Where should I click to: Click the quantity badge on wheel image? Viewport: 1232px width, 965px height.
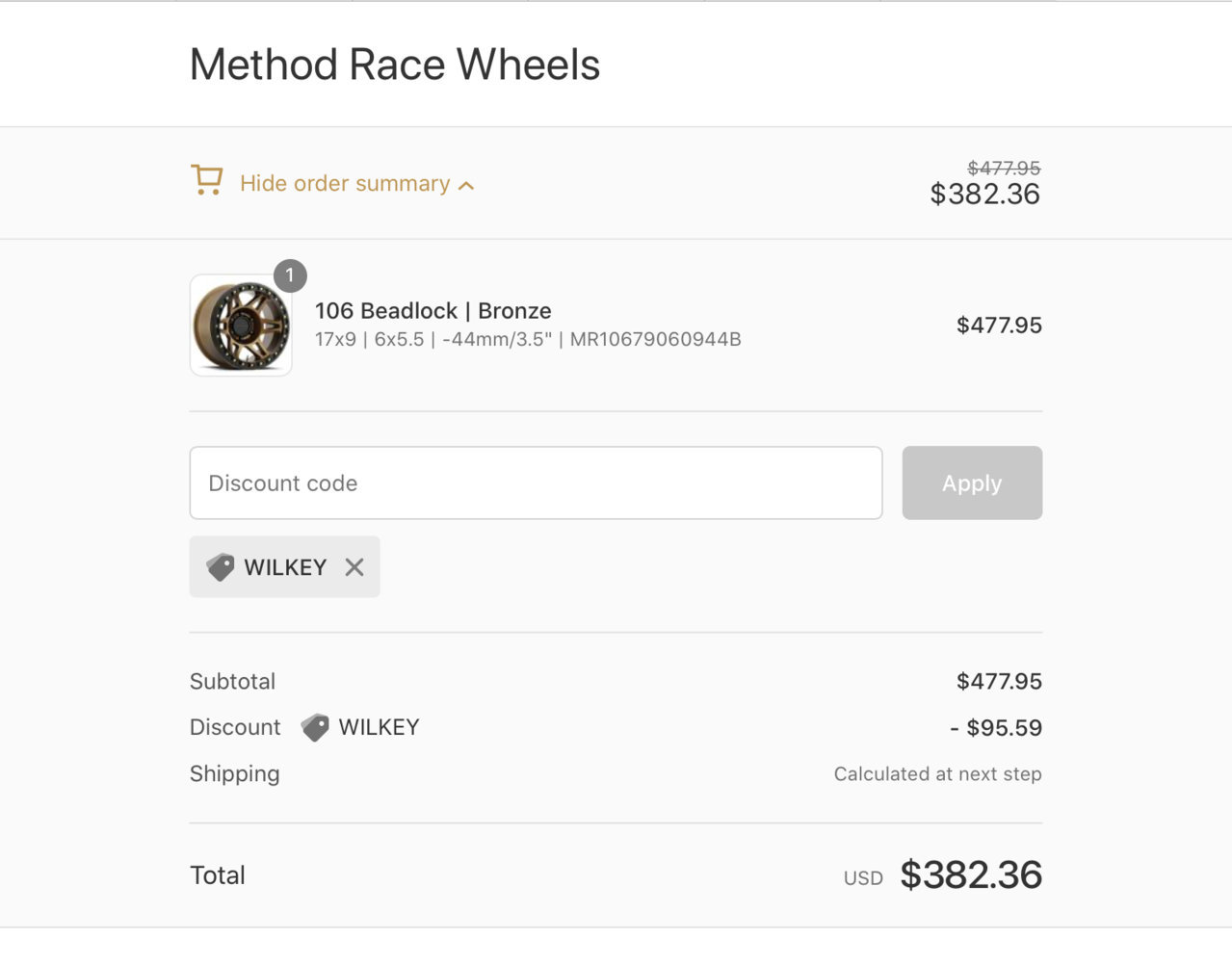290,275
